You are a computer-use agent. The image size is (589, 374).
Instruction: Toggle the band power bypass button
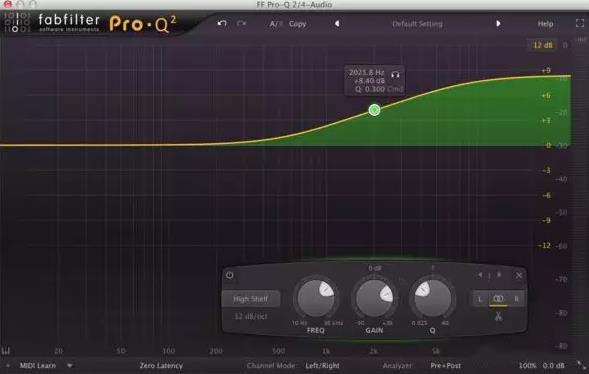point(230,275)
